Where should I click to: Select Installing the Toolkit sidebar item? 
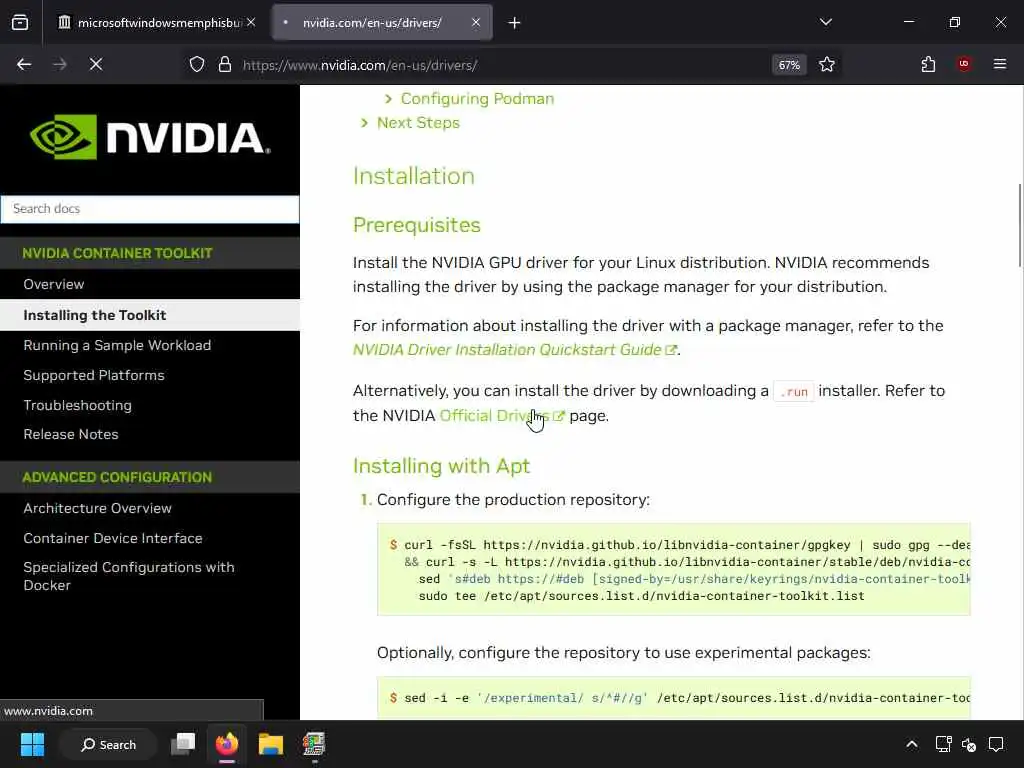point(150,315)
